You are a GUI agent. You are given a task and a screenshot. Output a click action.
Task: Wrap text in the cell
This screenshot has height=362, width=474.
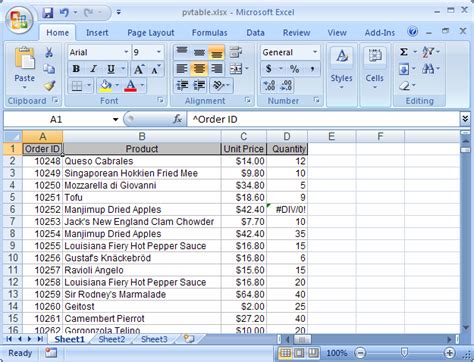(x=236, y=52)
